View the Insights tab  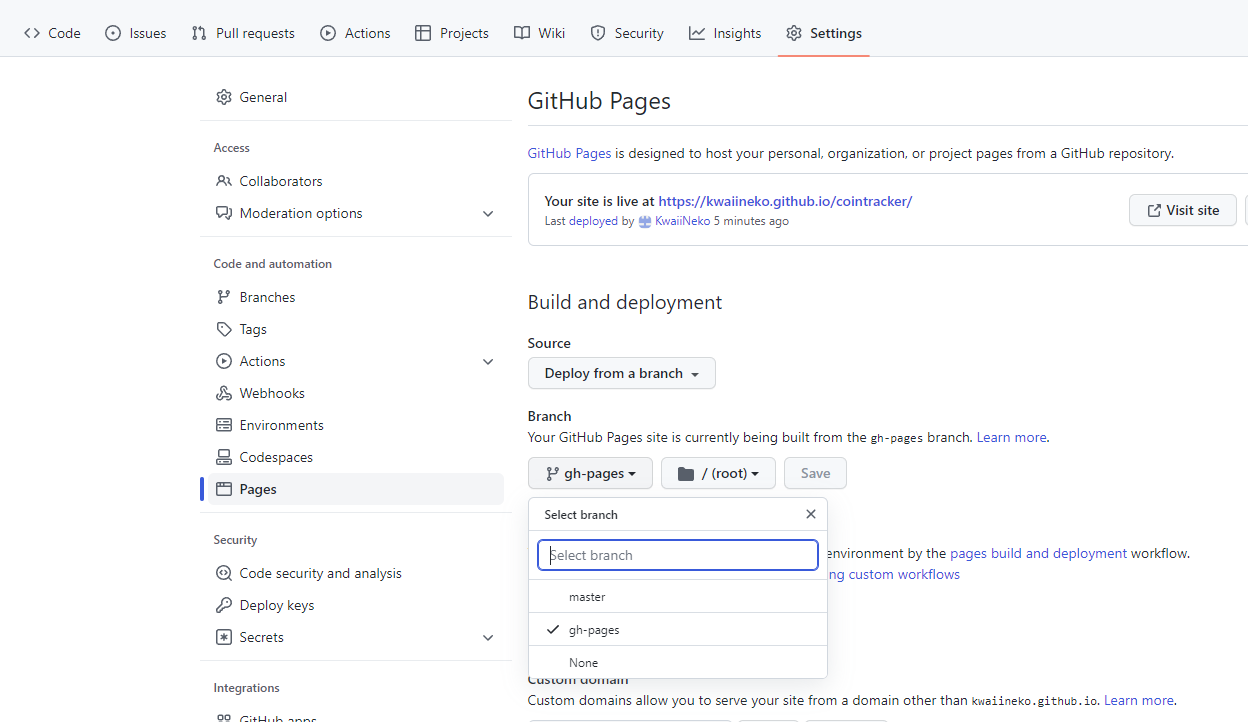pyautogui.click(x=725, y=33)
